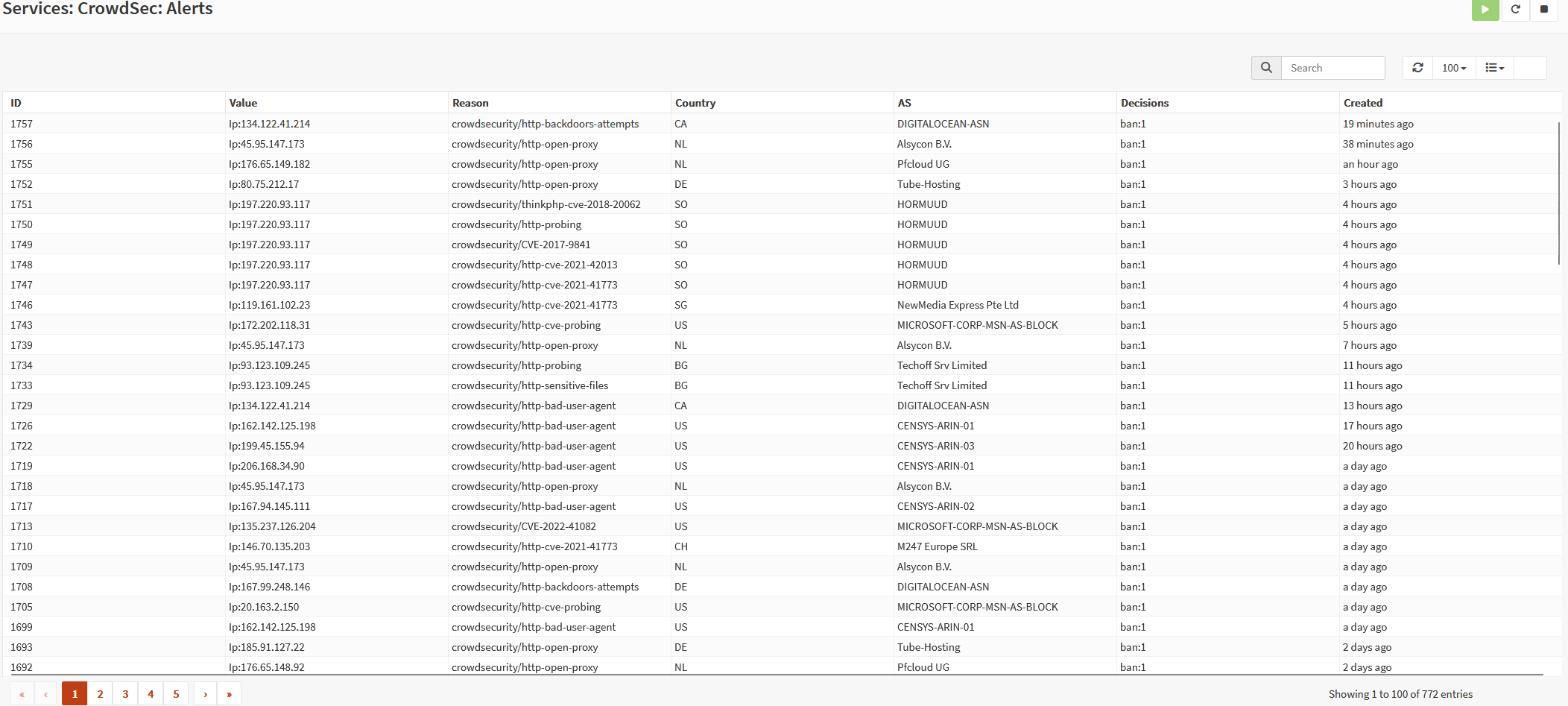The height and width of the screenshot is (706, 1568).
Task: Click Ip:176.65.149.182 in alert 1755
Action: (x=270, y=164)
